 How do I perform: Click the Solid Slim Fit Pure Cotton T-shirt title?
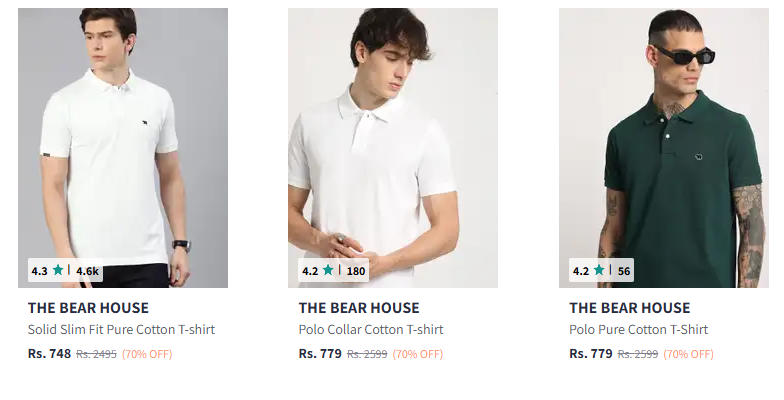click(121, 329)
